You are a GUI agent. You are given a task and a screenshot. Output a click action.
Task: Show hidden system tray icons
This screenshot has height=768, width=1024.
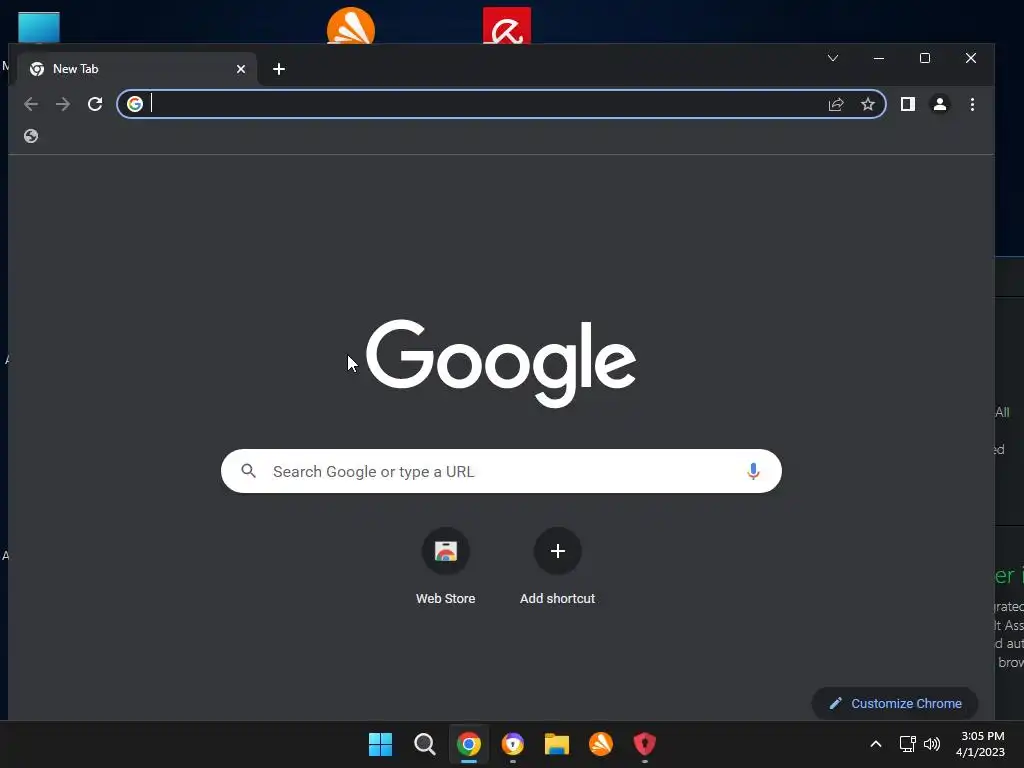(x=876, y=744)
